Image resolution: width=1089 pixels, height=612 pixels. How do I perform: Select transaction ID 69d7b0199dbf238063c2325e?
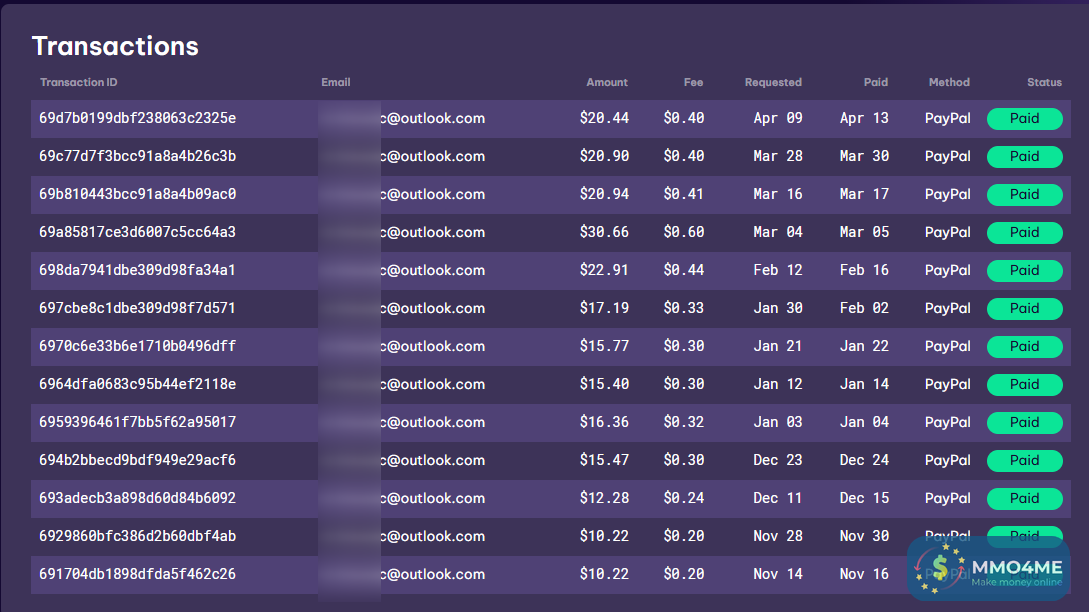138,118
